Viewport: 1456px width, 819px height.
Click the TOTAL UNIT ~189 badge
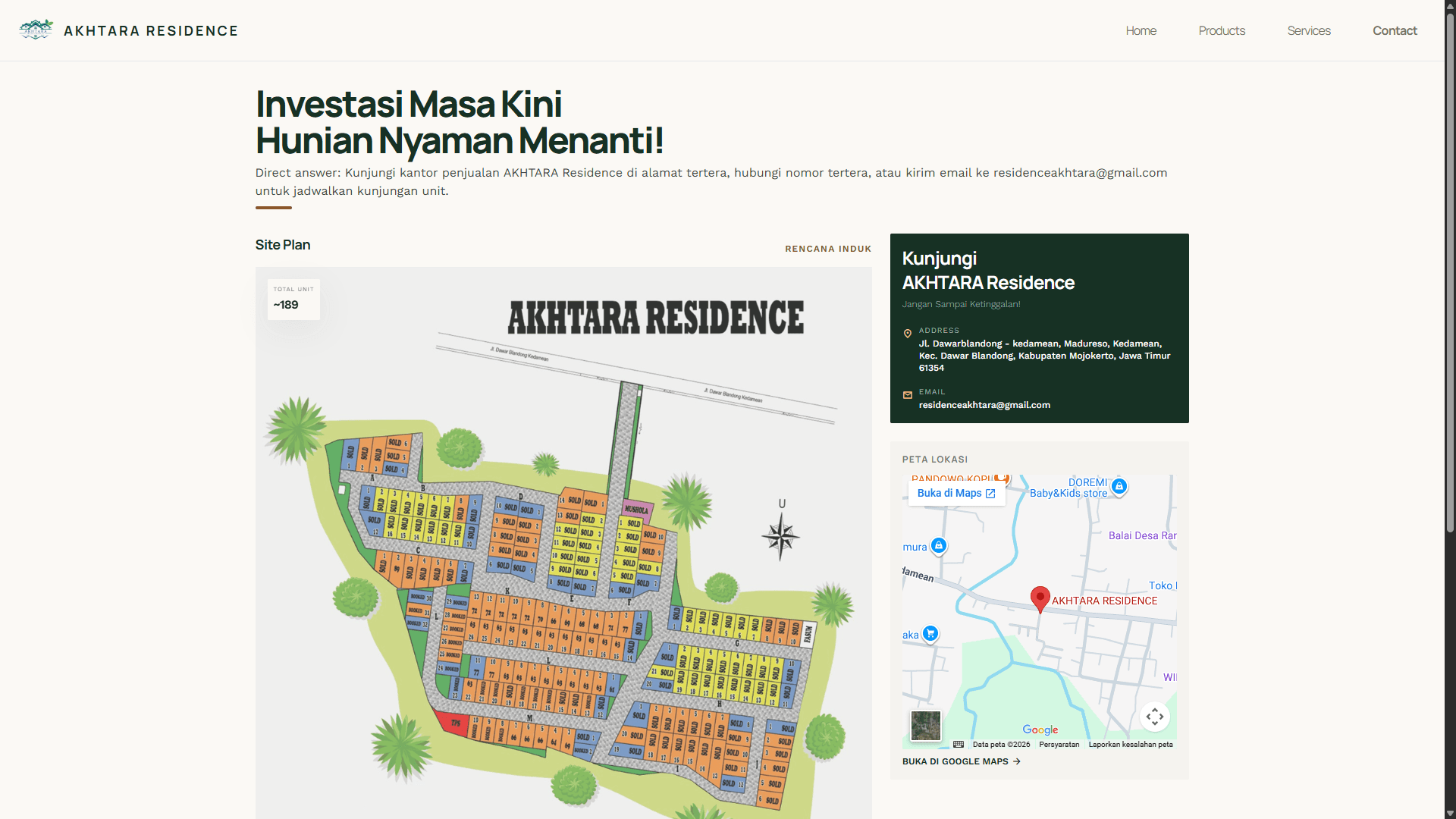point(293,299)
